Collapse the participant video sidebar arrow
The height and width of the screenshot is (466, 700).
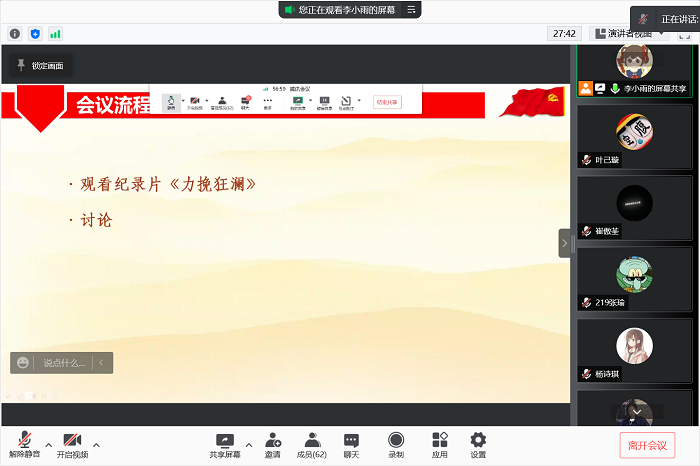point(564,243)
